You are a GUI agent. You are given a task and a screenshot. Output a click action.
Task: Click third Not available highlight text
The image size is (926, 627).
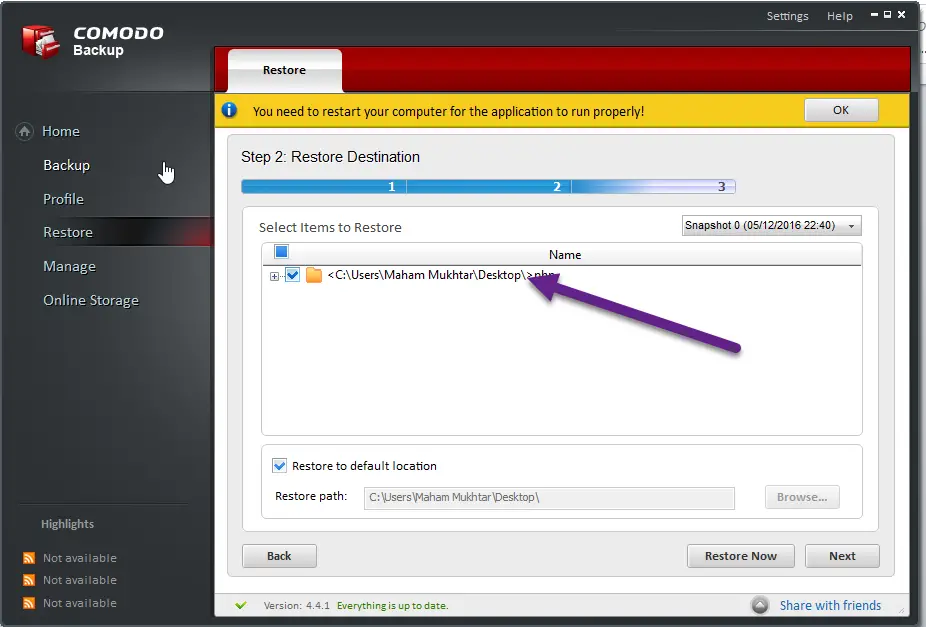[80, 603]
